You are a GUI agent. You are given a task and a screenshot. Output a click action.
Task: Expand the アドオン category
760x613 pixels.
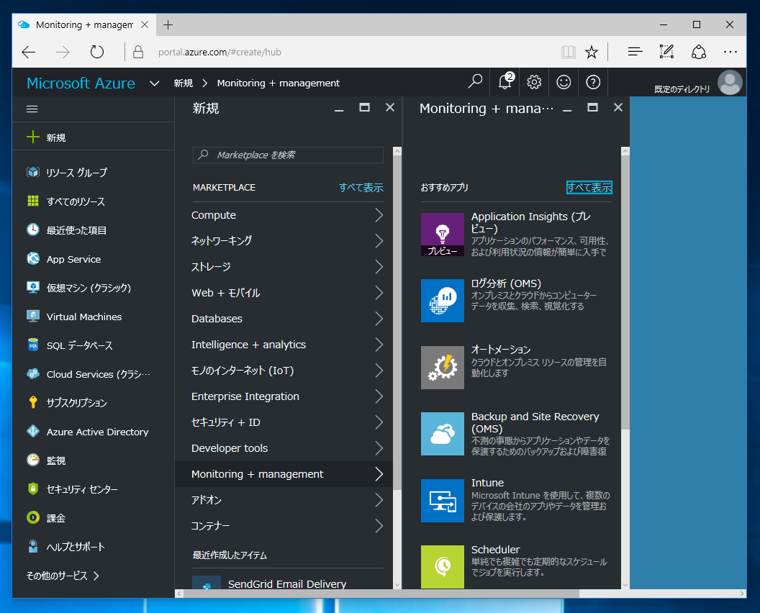pyautogui.click(x=287, y=500)
